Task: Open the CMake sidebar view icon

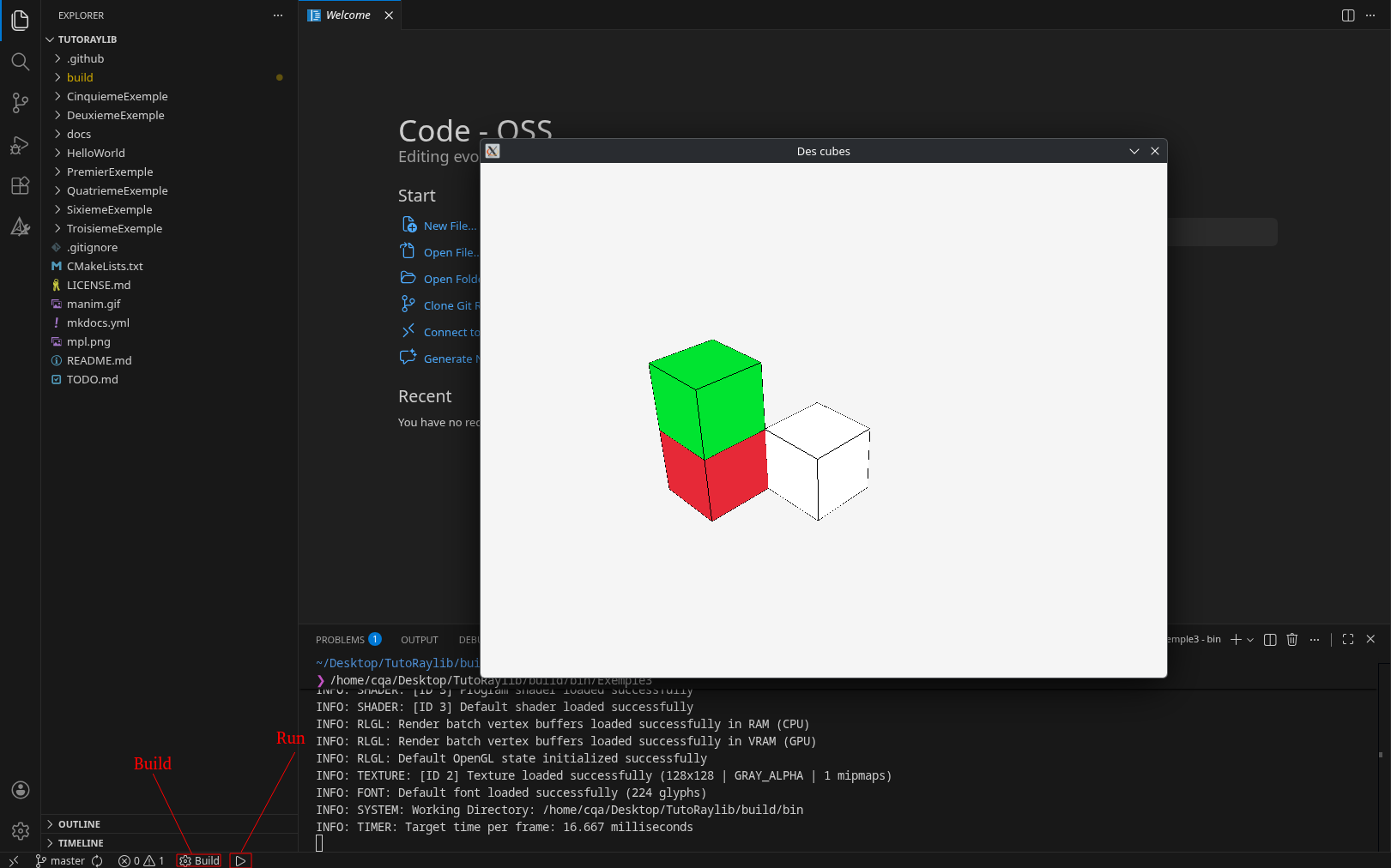Action: [20, 227]
